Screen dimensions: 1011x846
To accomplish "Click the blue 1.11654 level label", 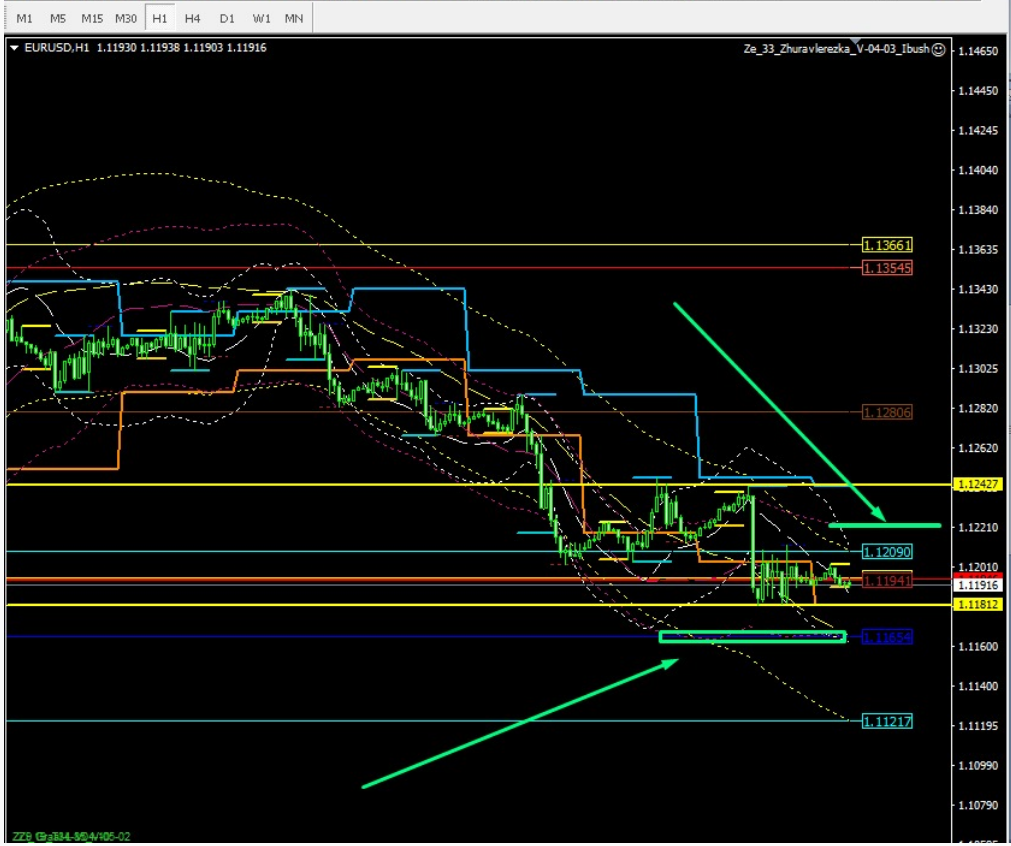I will tap(887, 637).
